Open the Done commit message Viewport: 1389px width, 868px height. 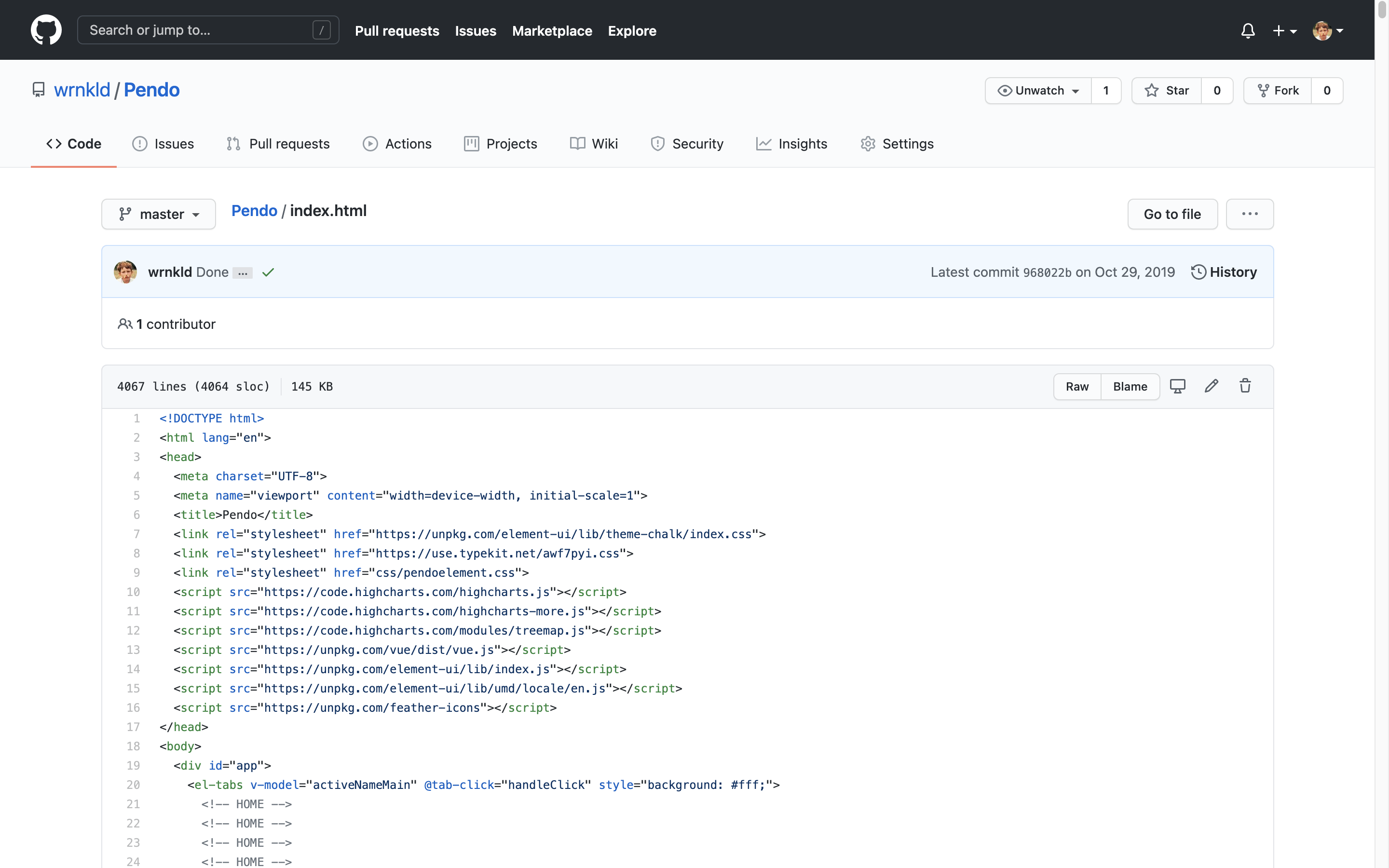pos(212,272)
